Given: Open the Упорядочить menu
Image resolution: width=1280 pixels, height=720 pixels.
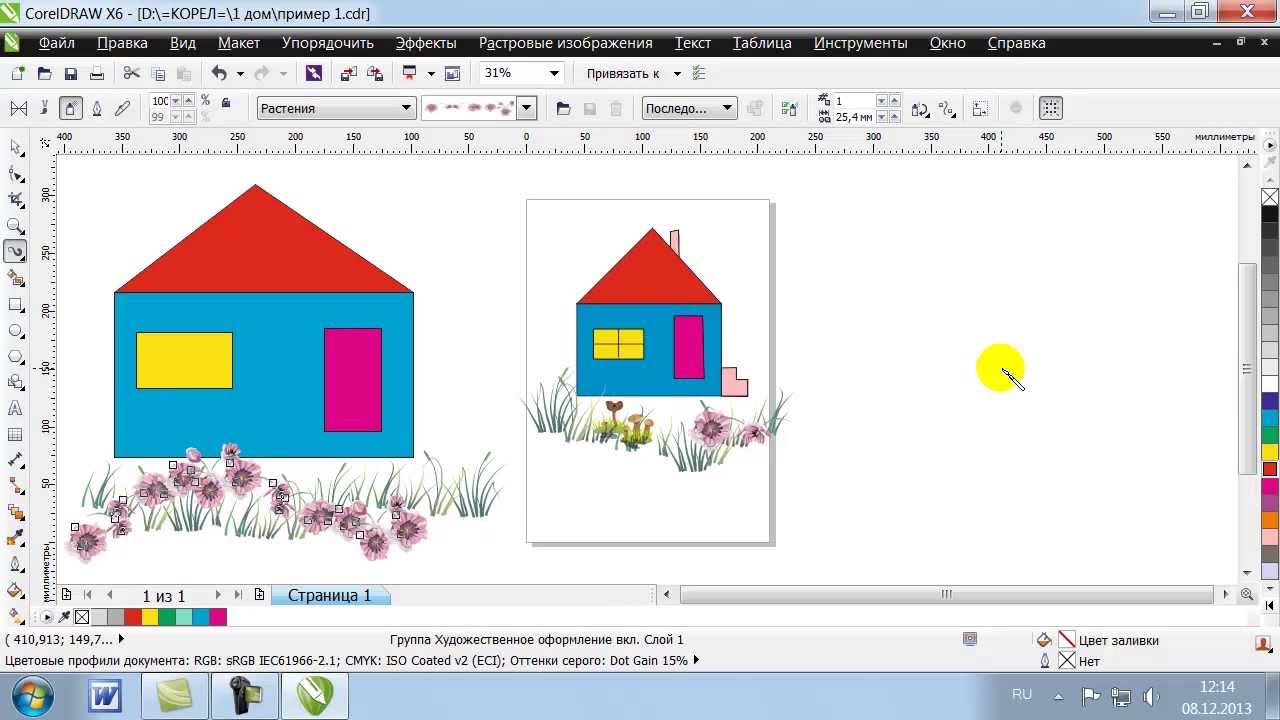Looking at the screenshot, I should 328,43.
